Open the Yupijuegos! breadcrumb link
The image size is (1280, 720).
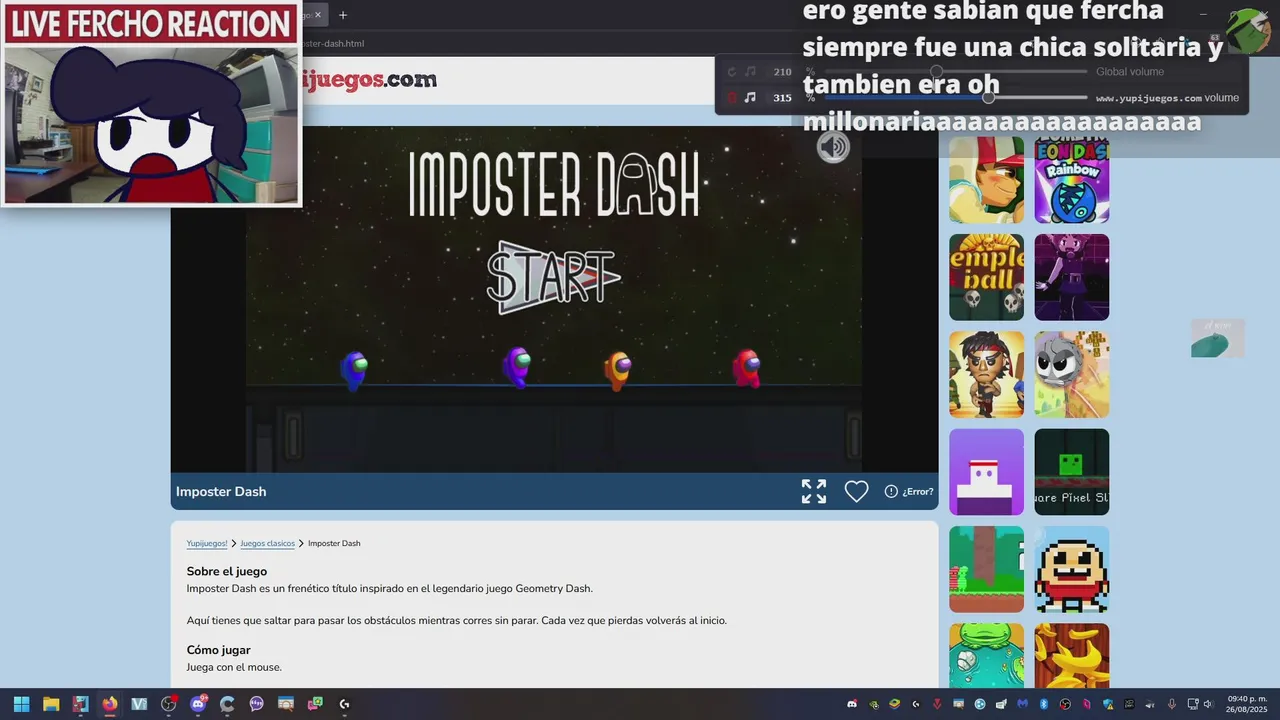pyautogui.click(x=207, y=543)
